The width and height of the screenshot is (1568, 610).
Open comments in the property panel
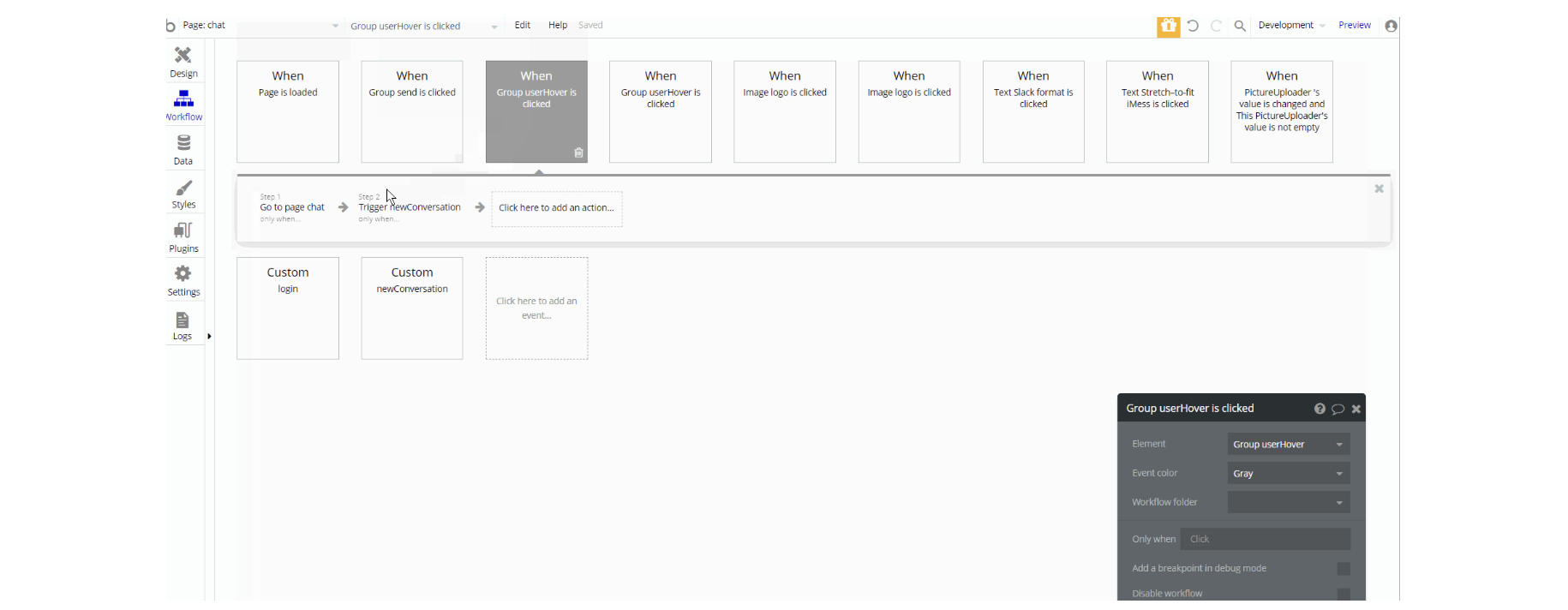coord(1338,409)
